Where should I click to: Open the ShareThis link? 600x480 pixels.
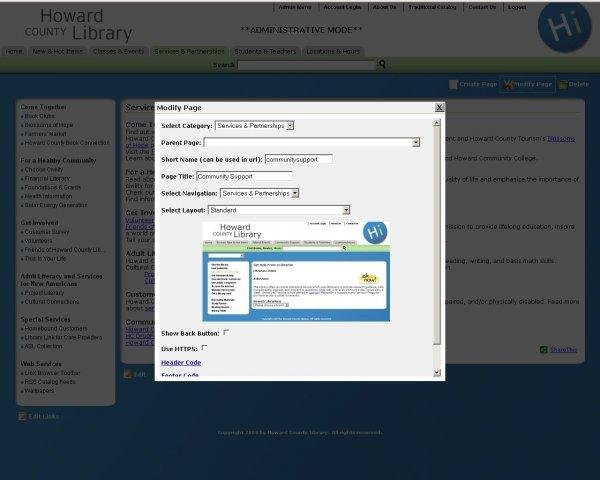[x=563, y=349]
